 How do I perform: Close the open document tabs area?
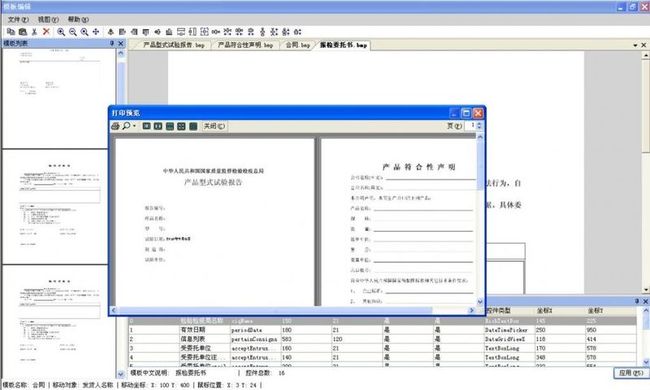[644, 45]
